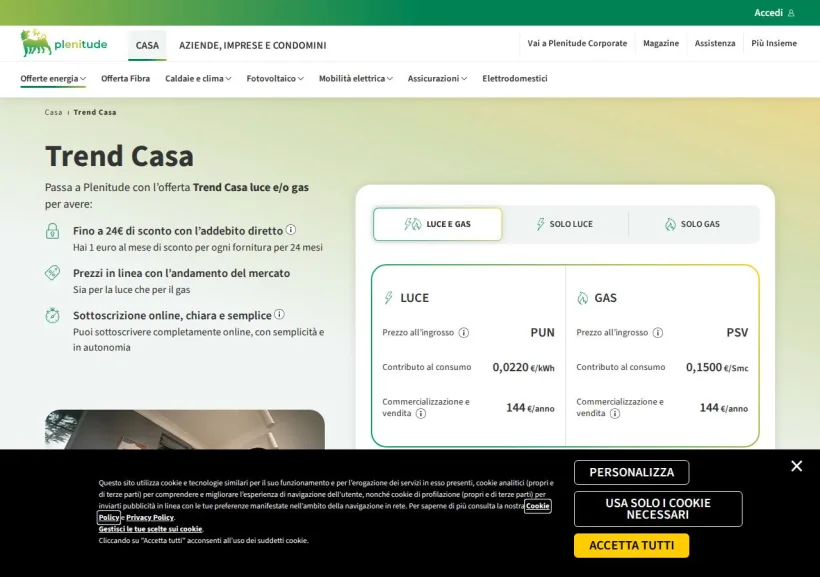The image size is (820, 577).
Task: Select the CASA section tab
Action: (x=147, y=46)
